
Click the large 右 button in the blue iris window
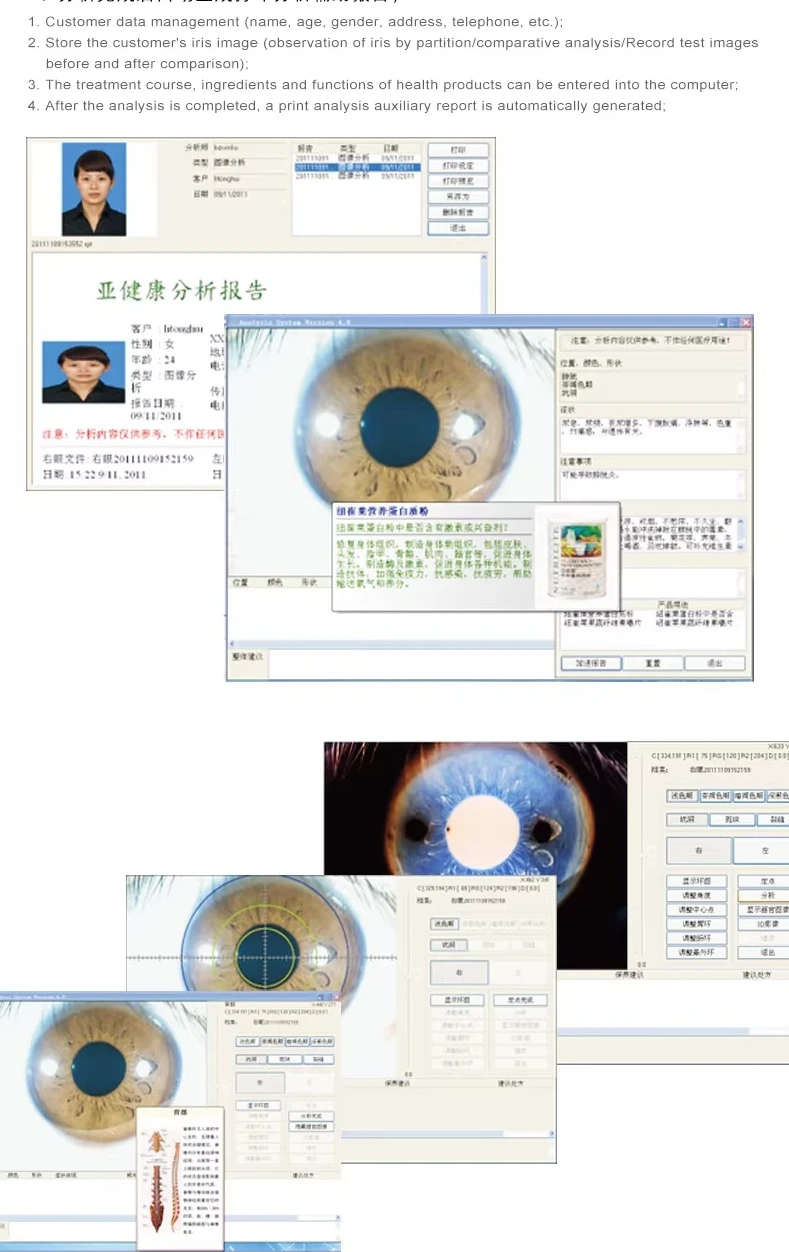pos(698,850)
